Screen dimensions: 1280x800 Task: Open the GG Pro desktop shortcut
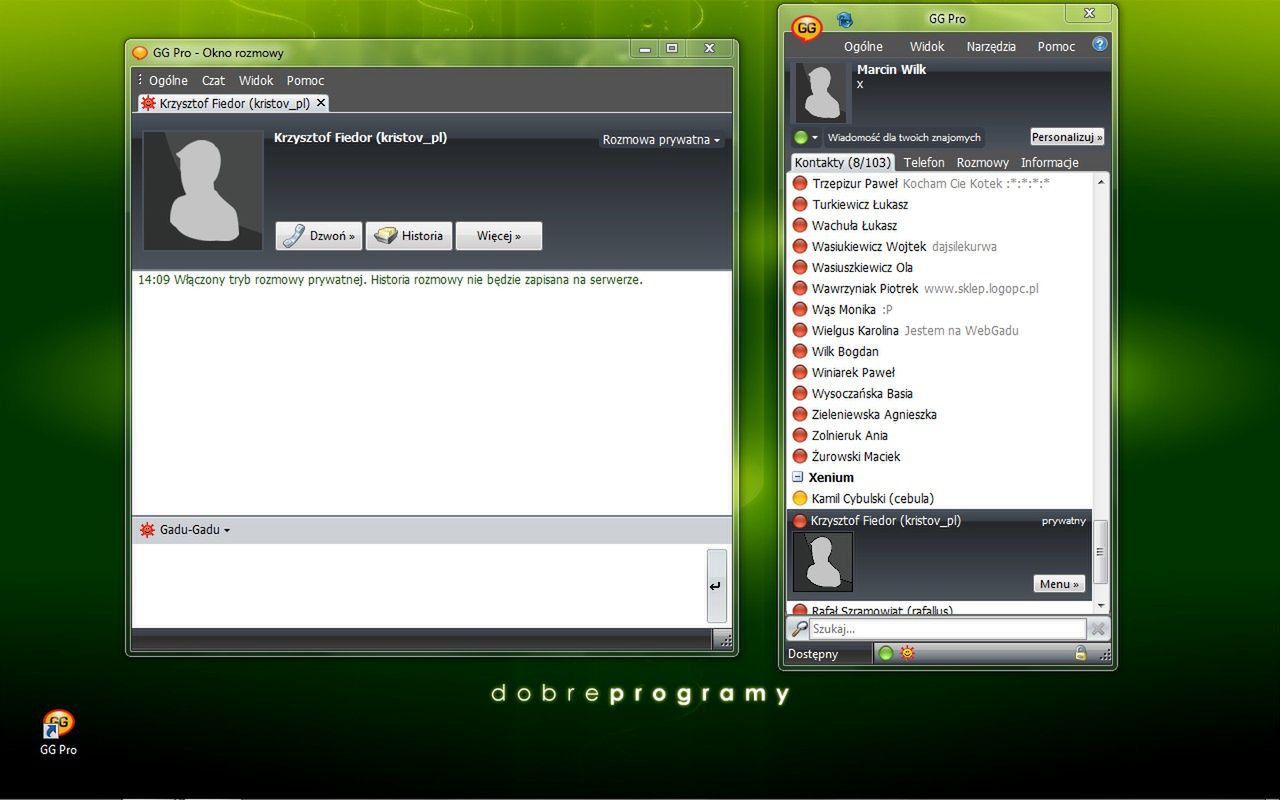[x=58, y=732]
